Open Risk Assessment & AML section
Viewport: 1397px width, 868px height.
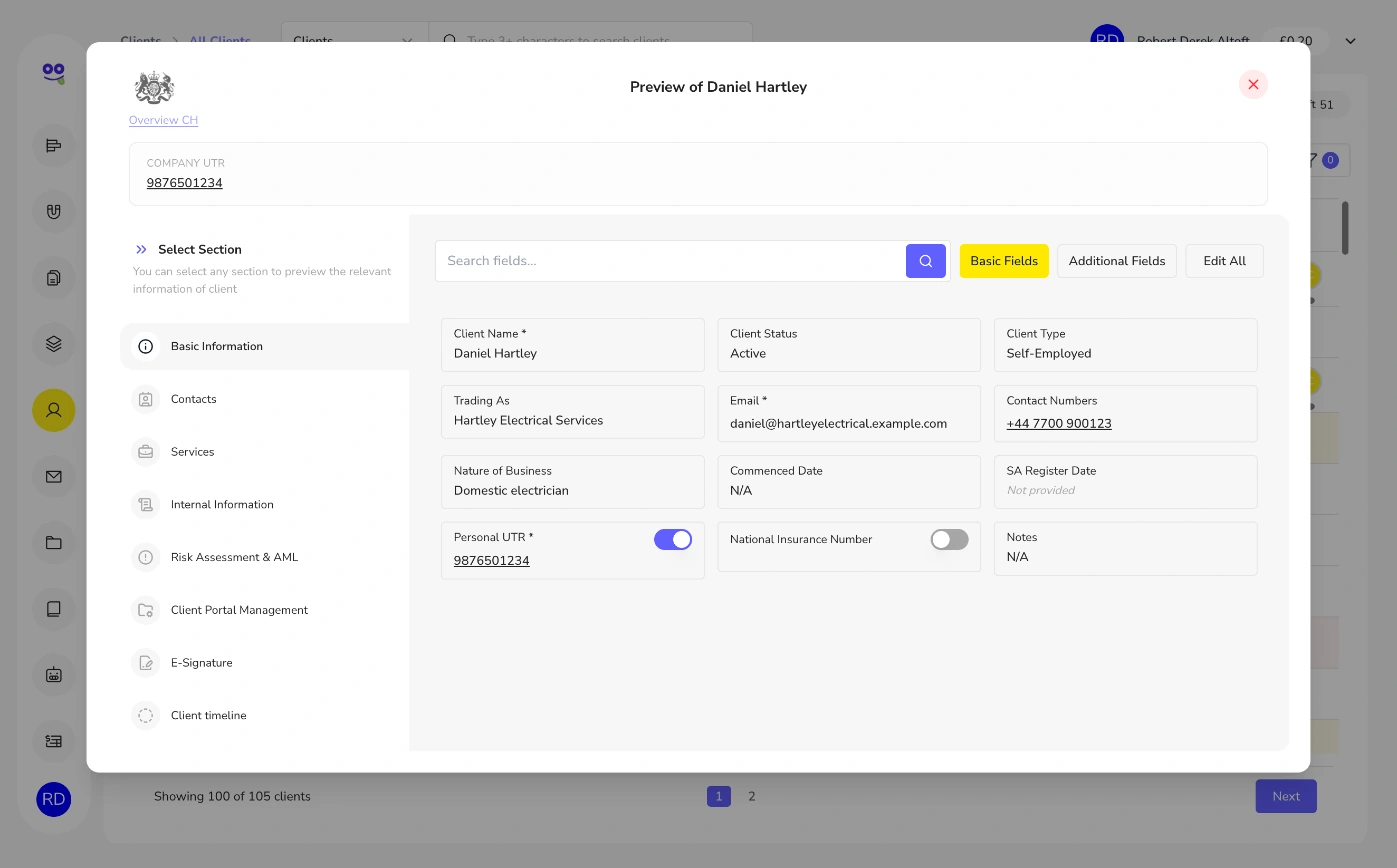[265, 557]
